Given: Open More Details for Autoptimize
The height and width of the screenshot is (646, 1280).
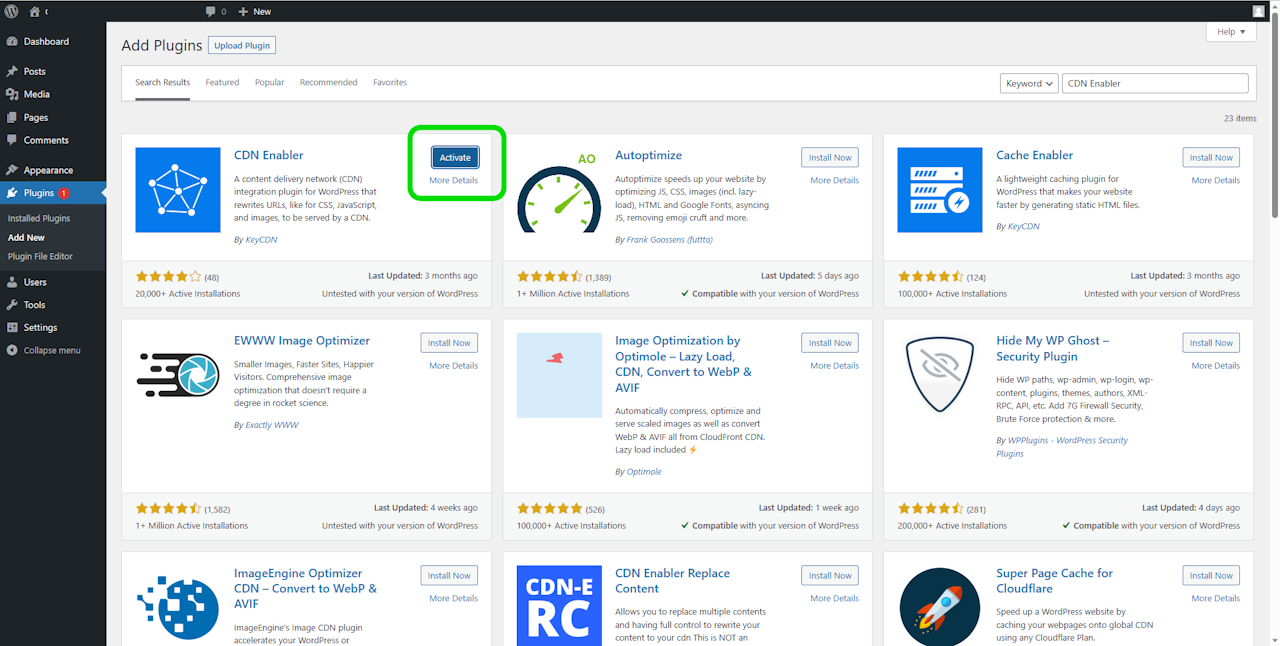Looking at the screenshot, I should [834, 181].
